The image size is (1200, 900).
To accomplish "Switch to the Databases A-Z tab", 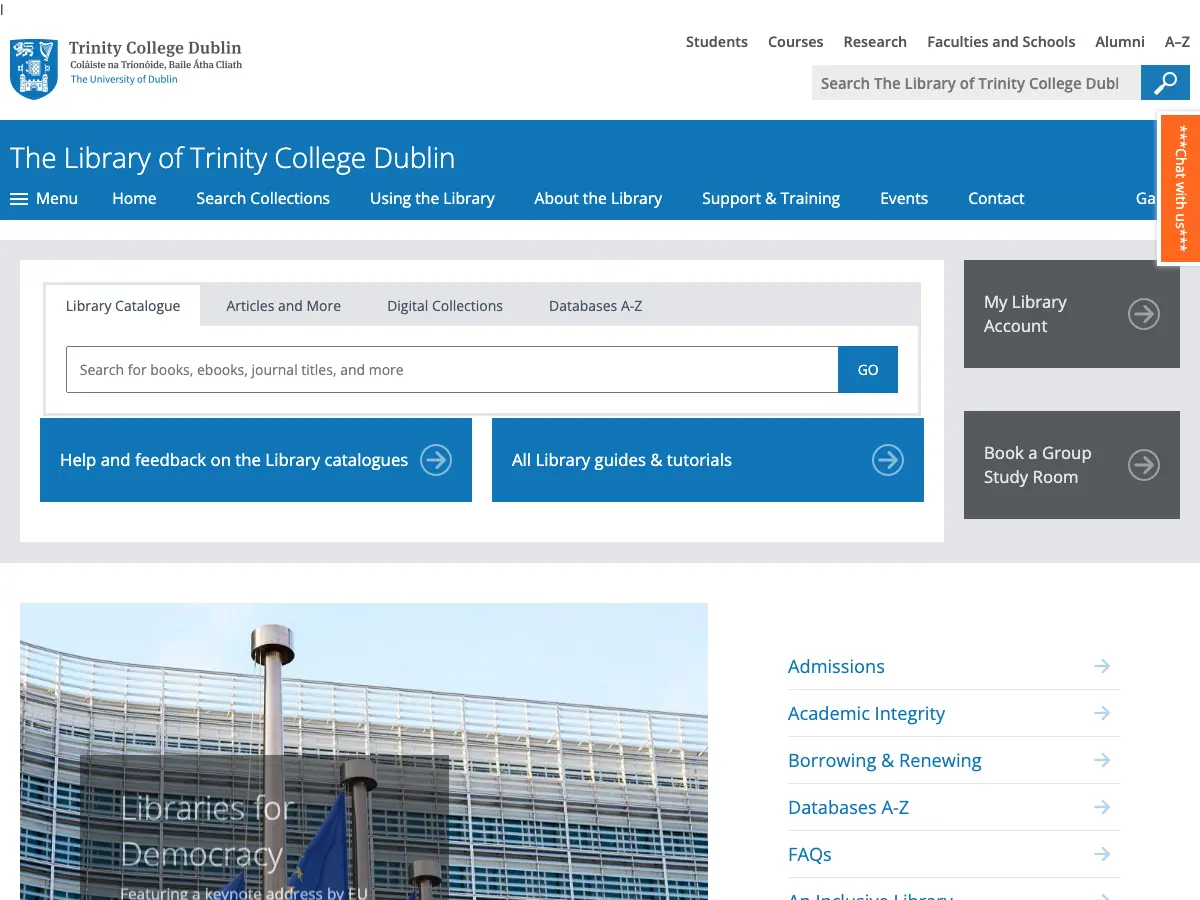I will pyautogui.click(x=595, y=306).
